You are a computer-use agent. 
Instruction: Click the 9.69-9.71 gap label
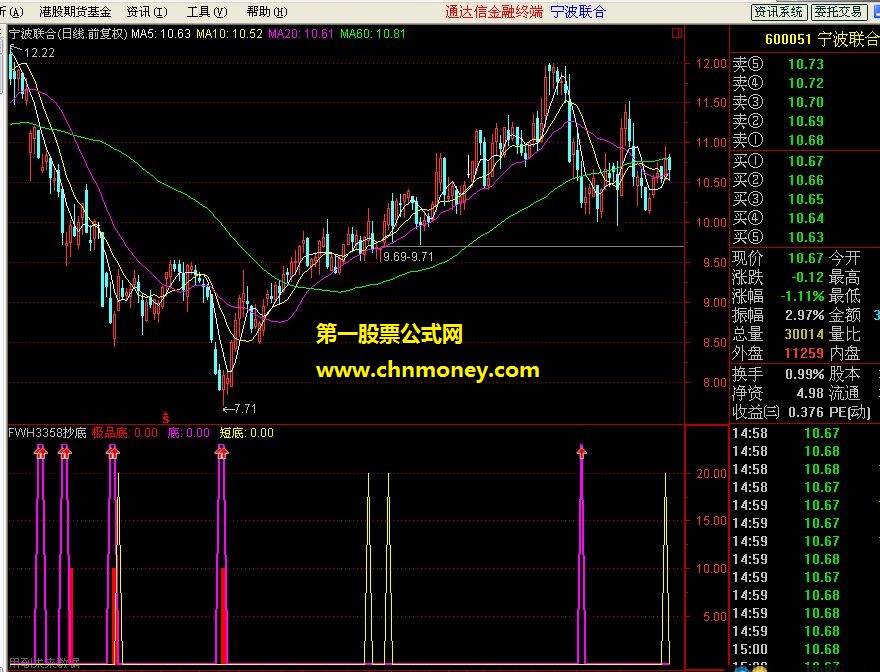click(x=408, y=257)
